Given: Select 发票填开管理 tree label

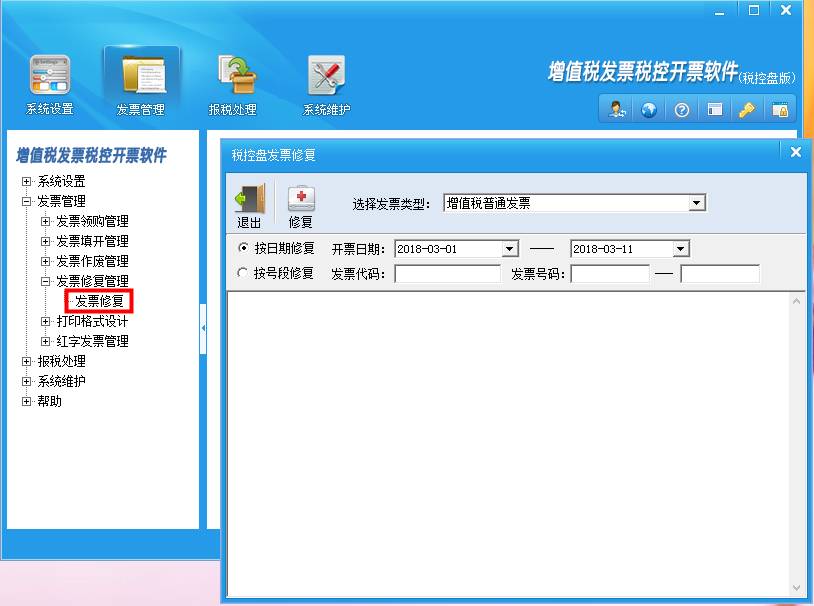Looking at the screenshot, I should coord(92,241).
